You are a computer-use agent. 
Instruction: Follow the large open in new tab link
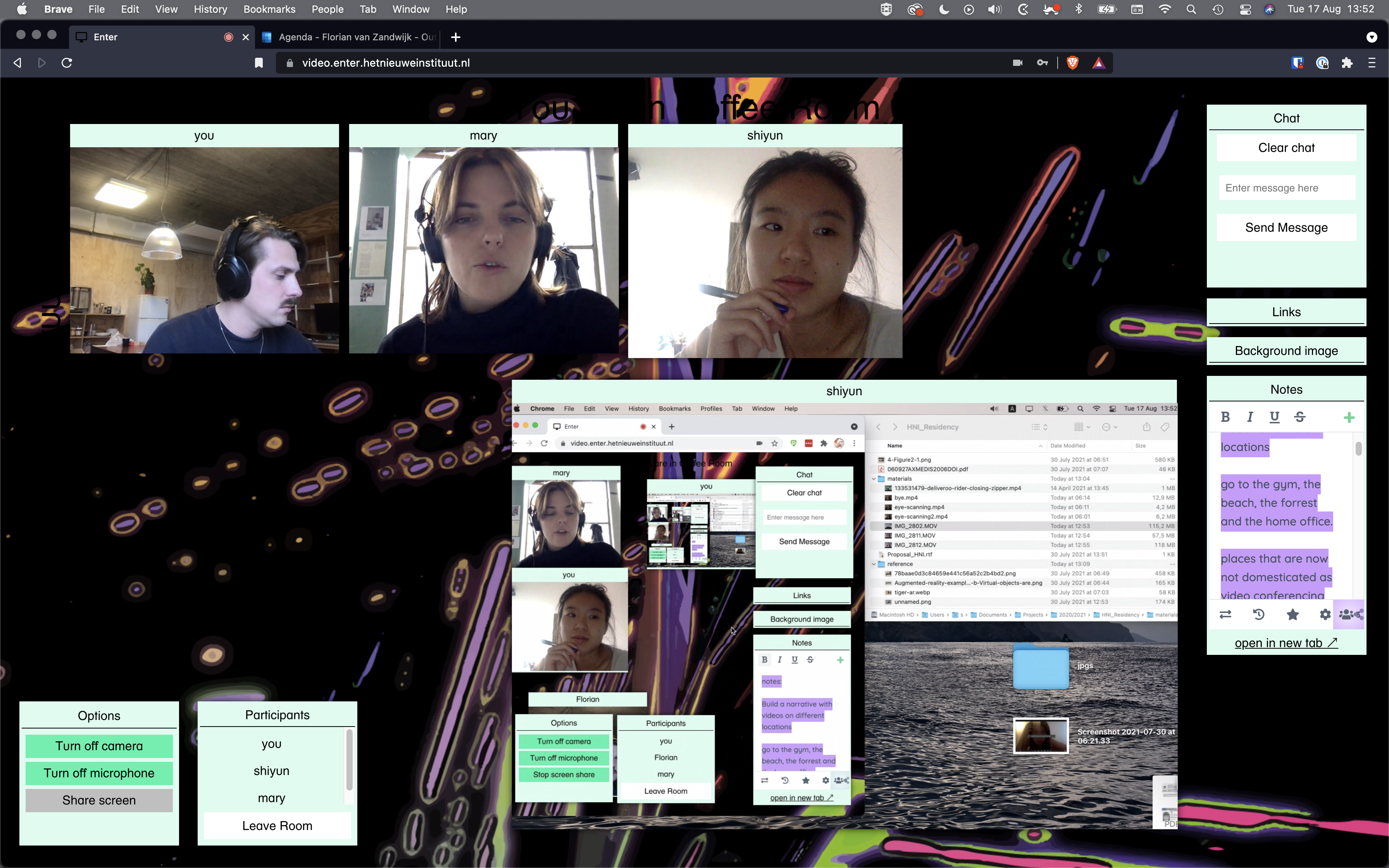point(1286,643)
